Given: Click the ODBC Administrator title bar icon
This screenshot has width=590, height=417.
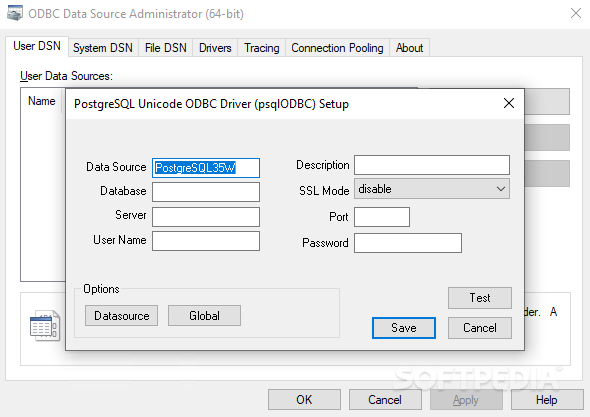Looking at the screenshot, I should point(15,14).
